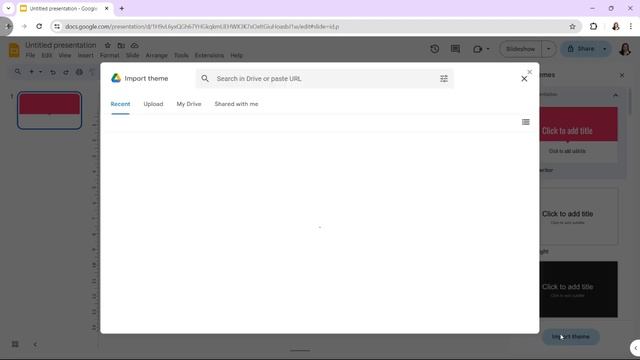Open the Insert menu
The height and width of the screenshot is (360, 640).
[x=85, y=55]
